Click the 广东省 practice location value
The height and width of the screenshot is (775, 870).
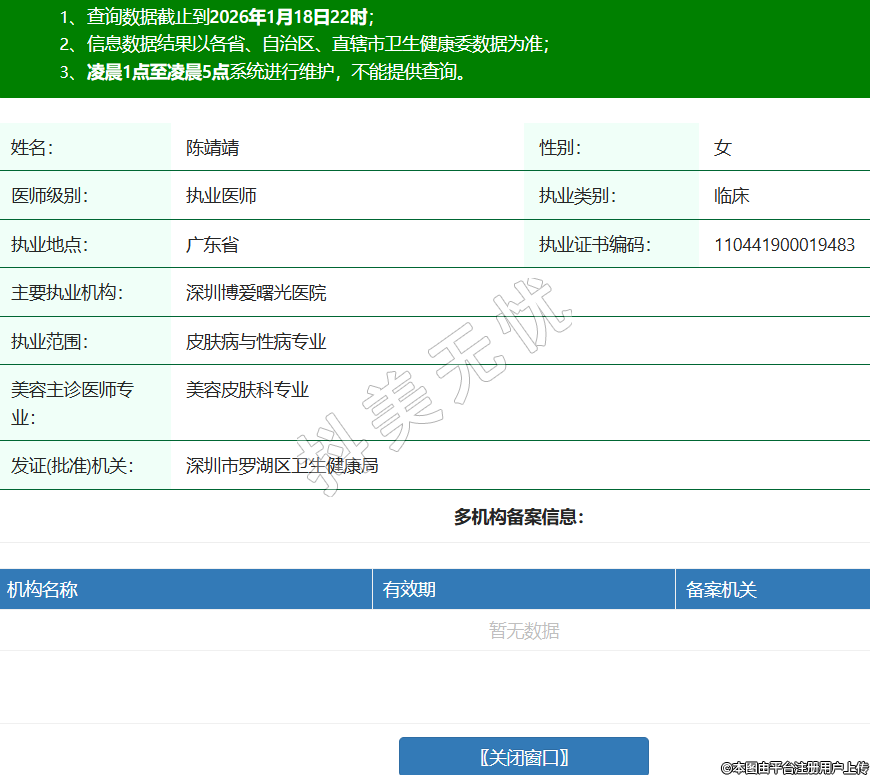click(x=212, y=245)
